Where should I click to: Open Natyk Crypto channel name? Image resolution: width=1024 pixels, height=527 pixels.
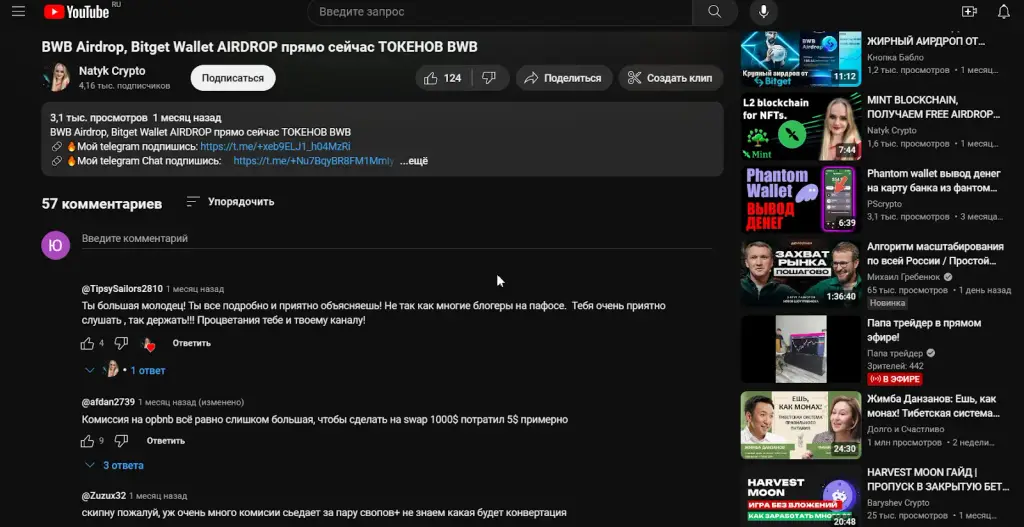112,71
